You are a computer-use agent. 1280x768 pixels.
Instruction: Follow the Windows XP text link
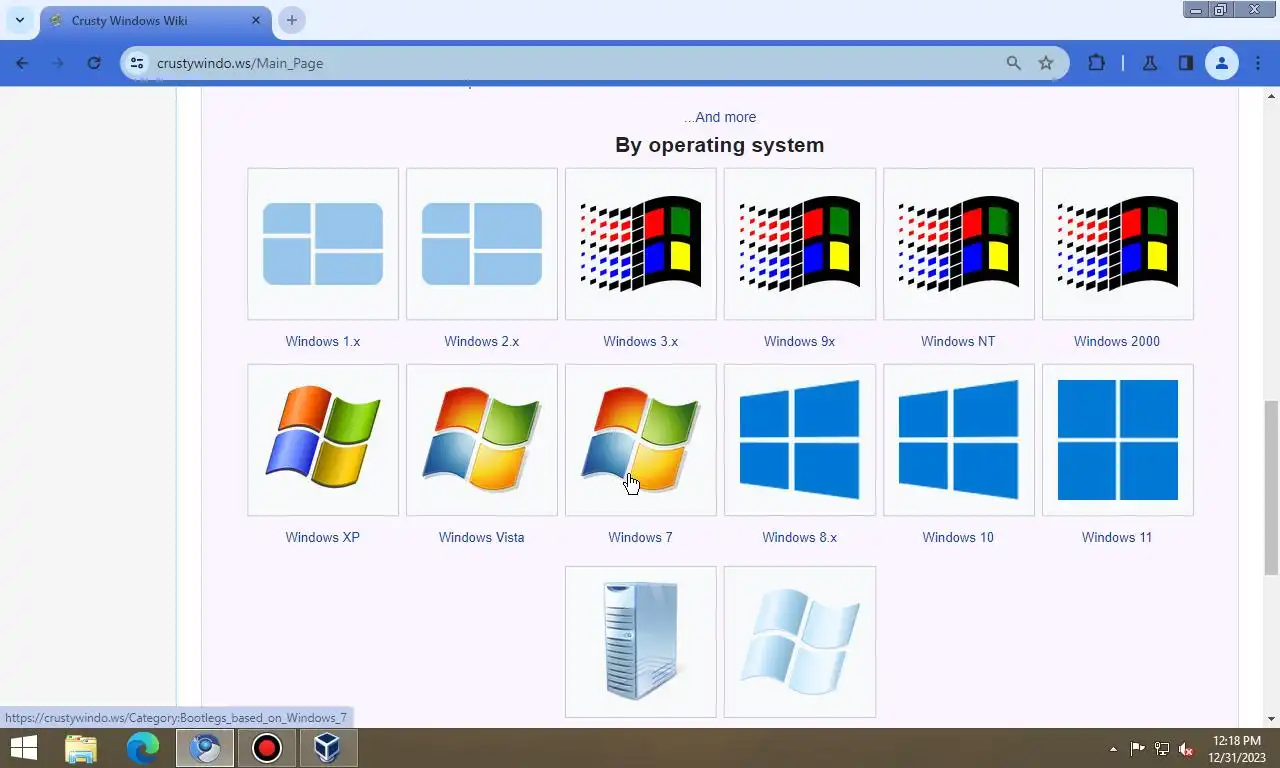click(322, 537)
